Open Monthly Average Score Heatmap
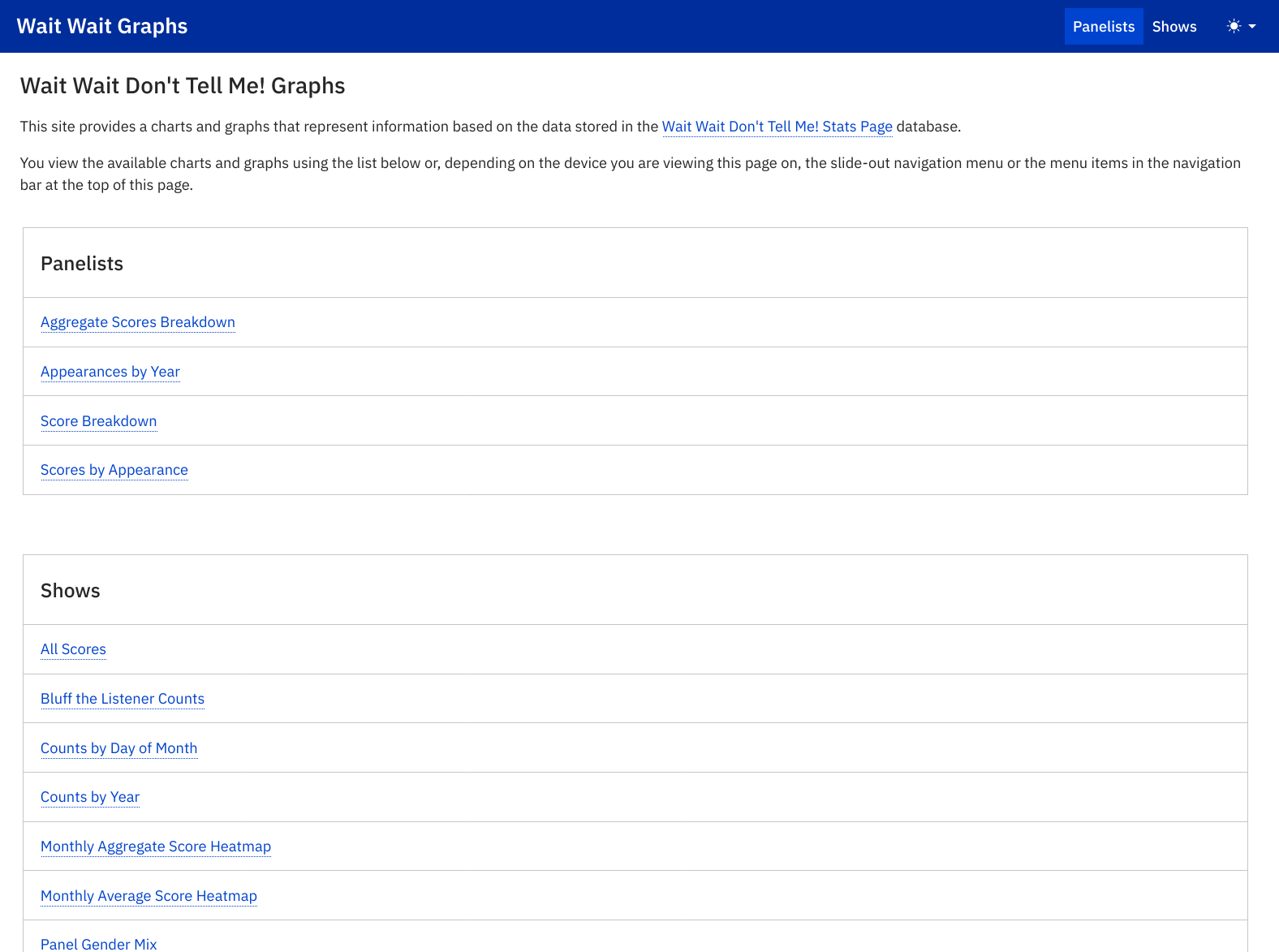Screen dimensions: 1279x952 pos(149,896)
